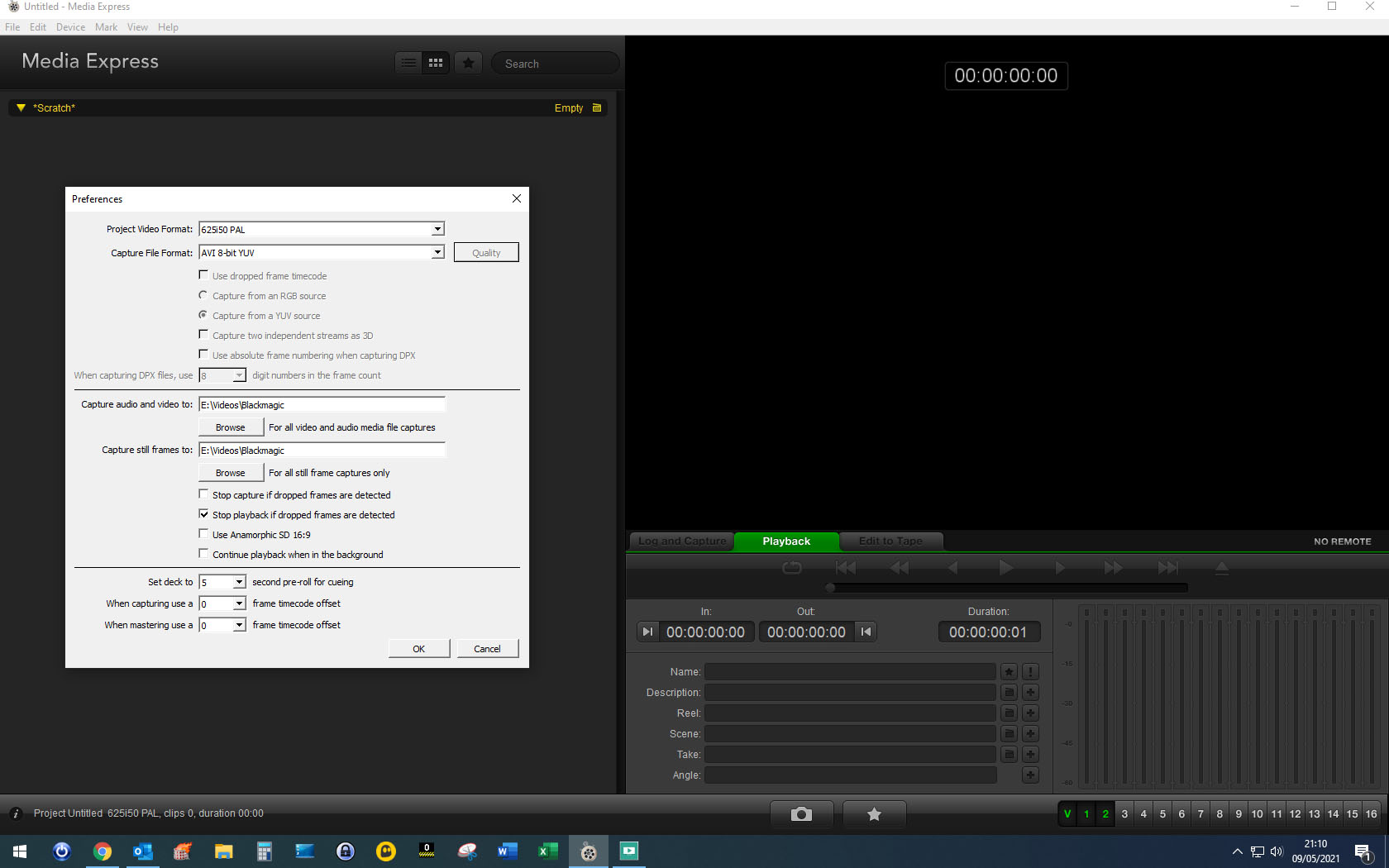Toggle loop playback icon

792,568
